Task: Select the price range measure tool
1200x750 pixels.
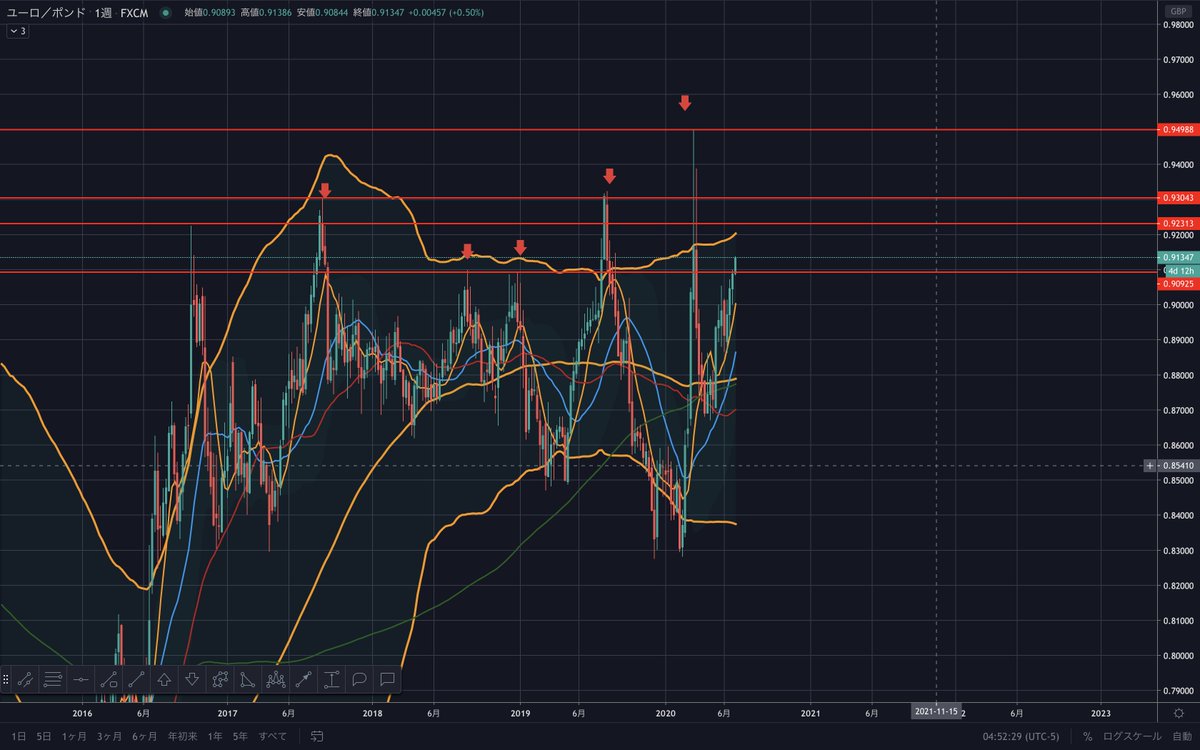Action: click(x=332, y=680)
